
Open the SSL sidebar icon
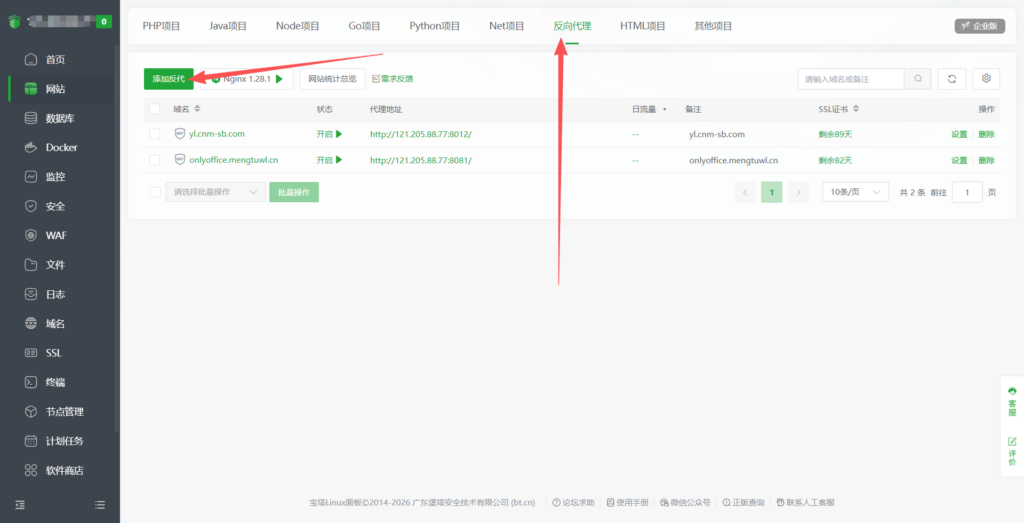tap(31, 353)
